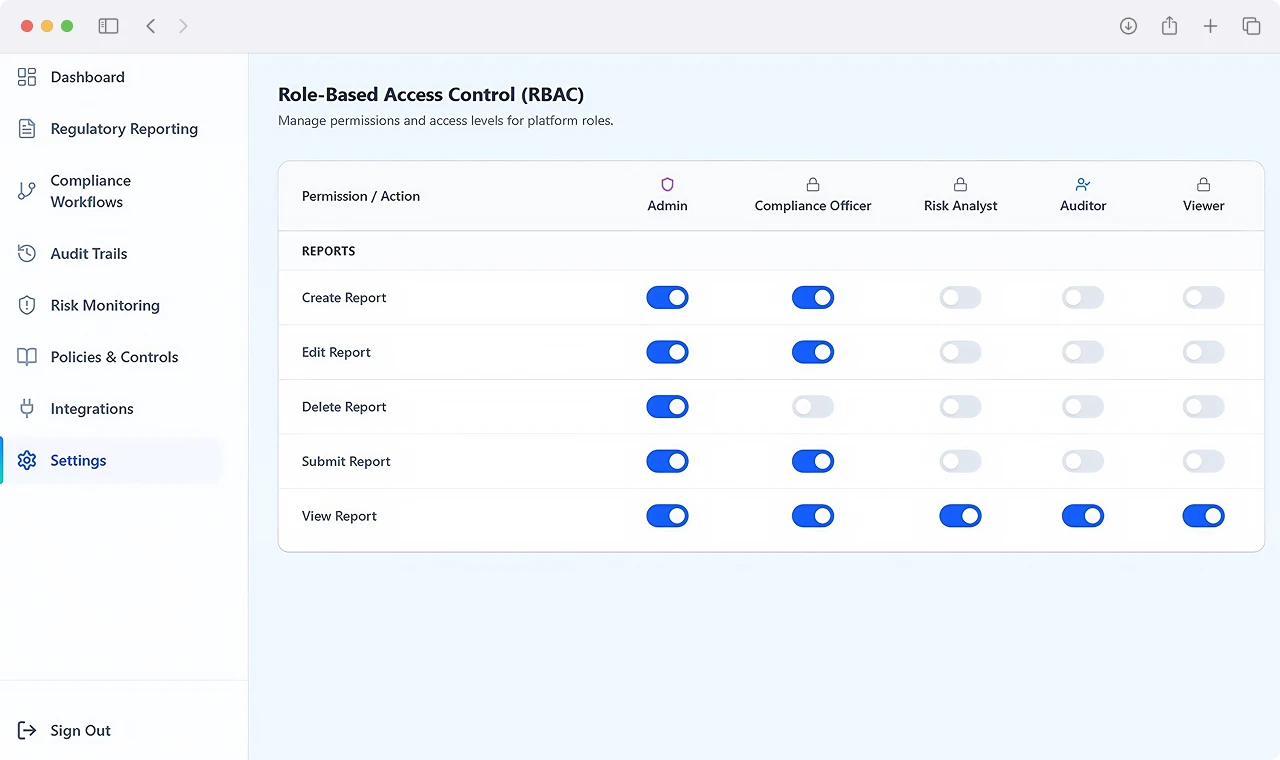This screenshot has width=1280, height=760.
Task: Click the Permission / Action column header
Action: (x=361, y=196)
